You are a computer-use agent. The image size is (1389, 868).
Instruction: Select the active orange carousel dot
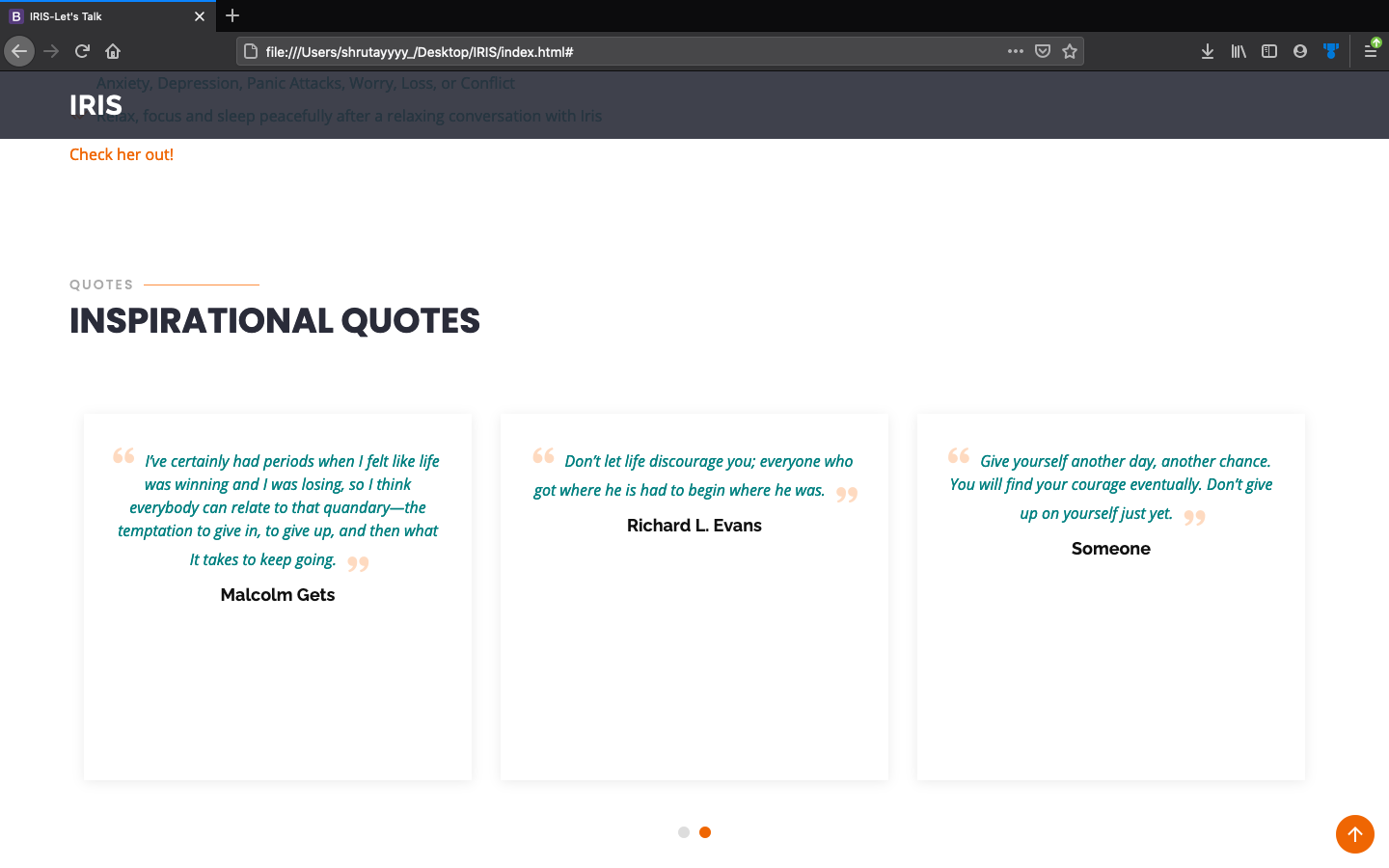coord(705,832)
